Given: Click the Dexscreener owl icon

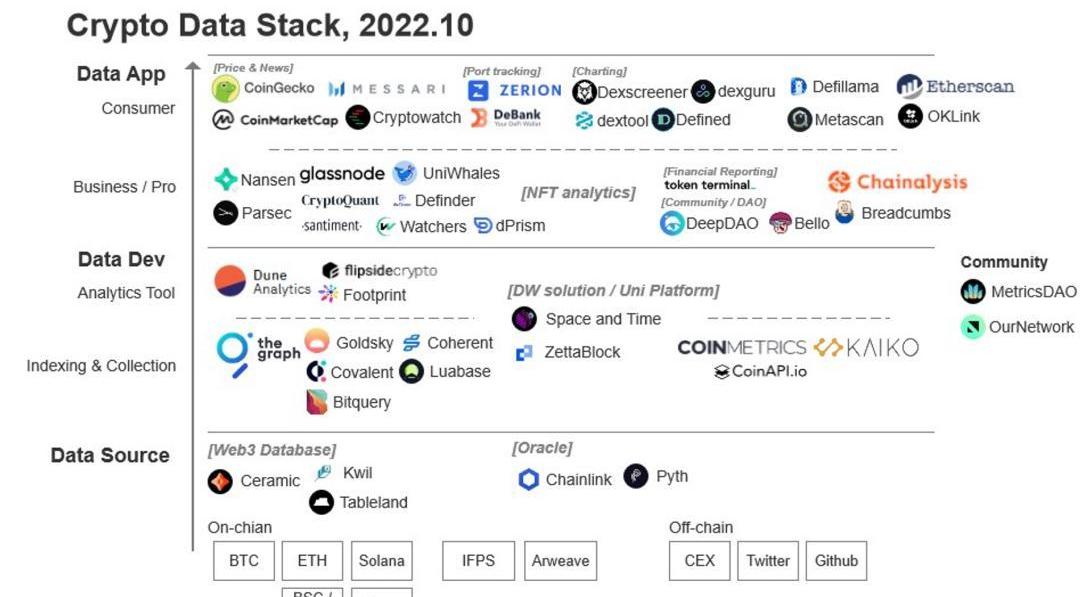Looking at the screenshot, I should tap(584, 92).
